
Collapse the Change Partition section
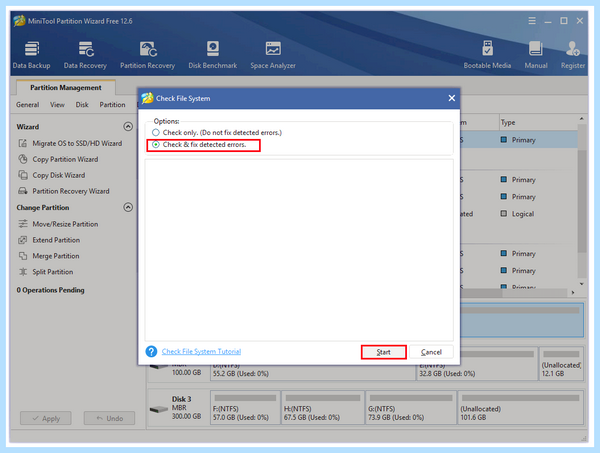[x=128, y=207]
